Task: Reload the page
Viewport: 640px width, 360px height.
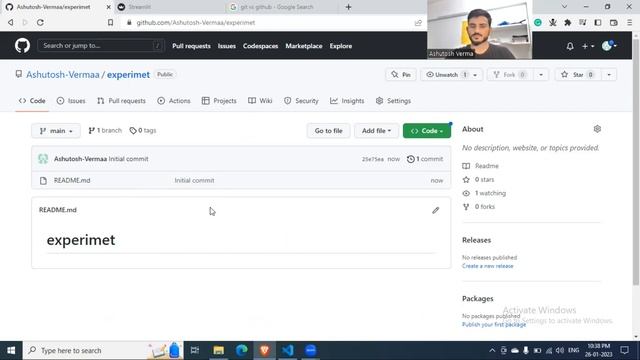Action: pyautogui.click(x=40, y=22)
